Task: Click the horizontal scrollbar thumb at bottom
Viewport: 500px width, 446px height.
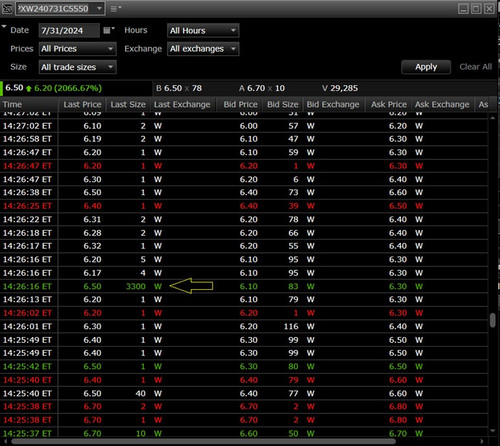Action: coord(203,442)
